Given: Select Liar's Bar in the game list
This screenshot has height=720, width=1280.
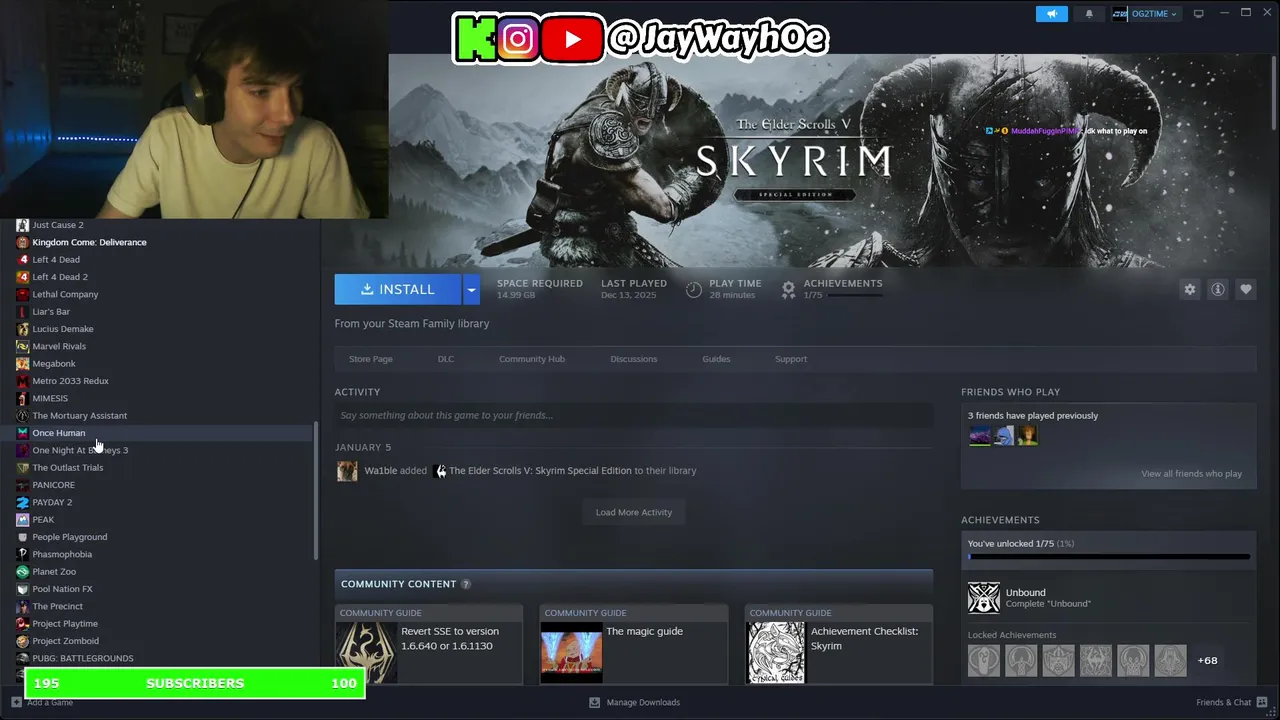Looking at the screenshot, I should (x=51, y=312).
